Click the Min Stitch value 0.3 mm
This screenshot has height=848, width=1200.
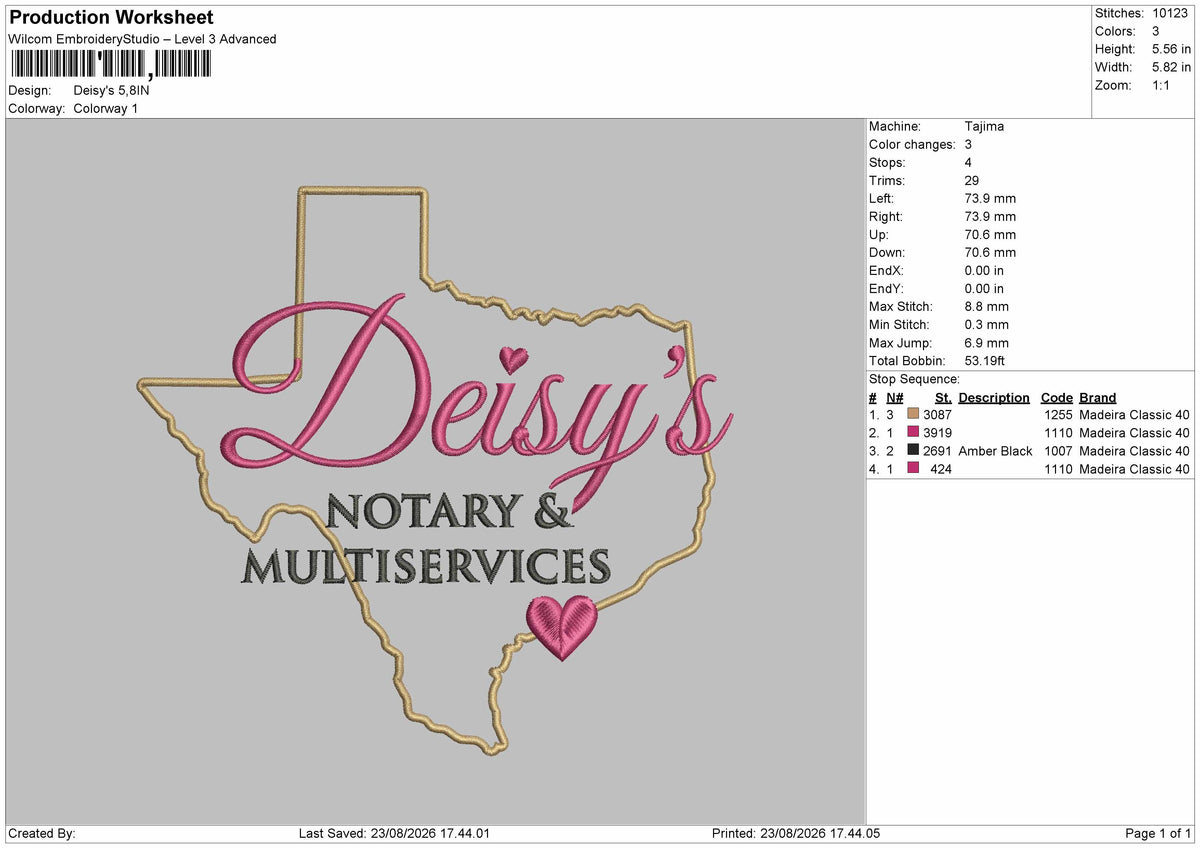[987, 324]
